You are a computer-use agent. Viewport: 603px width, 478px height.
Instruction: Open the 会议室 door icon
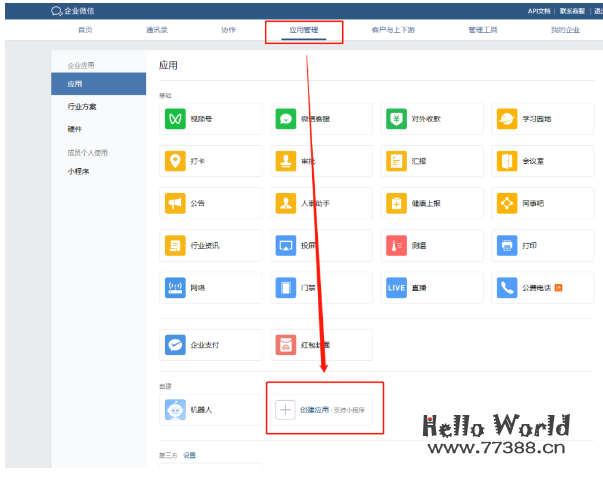(507, 161)
